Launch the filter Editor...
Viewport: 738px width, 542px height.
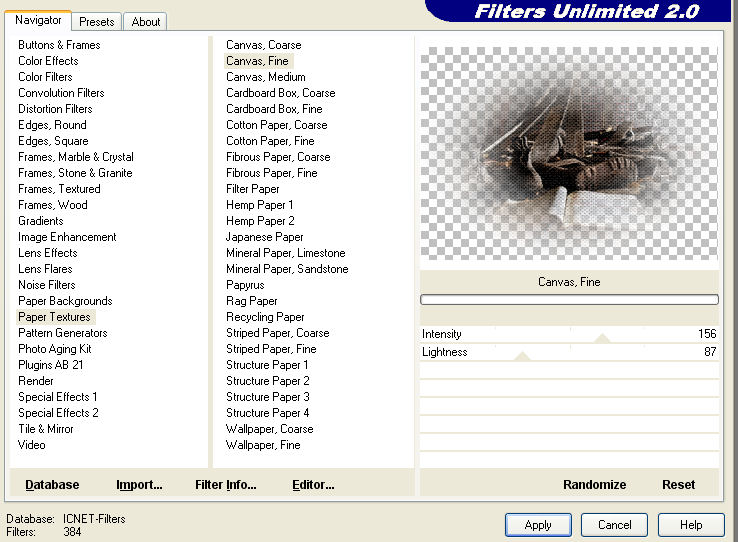point(313,485)
